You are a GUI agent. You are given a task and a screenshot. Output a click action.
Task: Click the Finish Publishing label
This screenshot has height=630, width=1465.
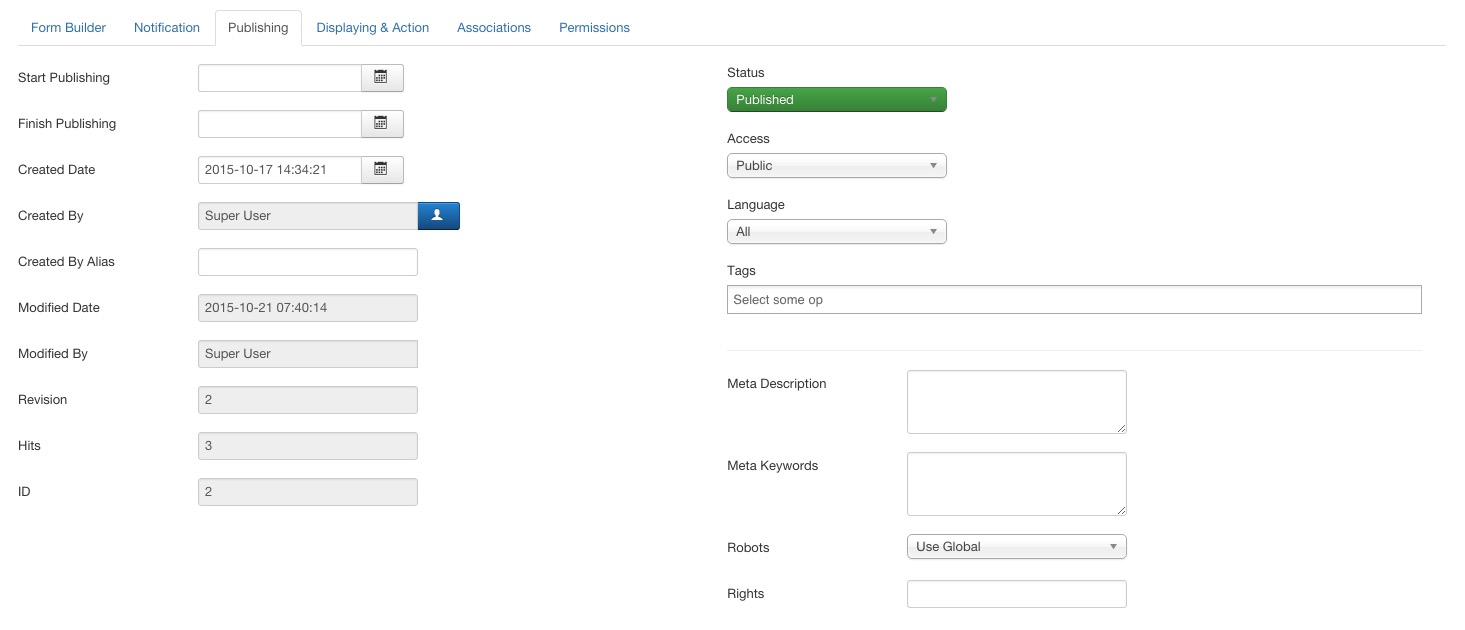pos(67,124)
